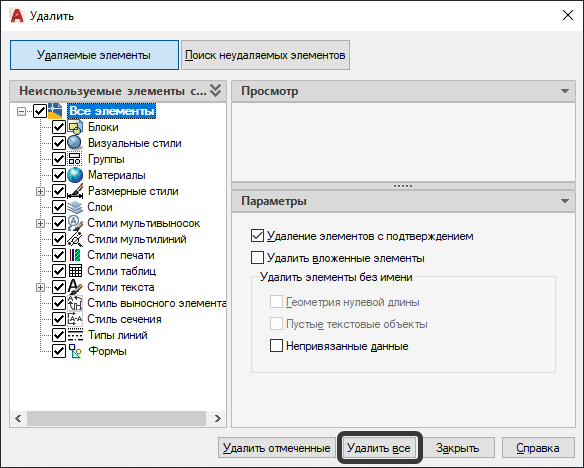This screenshot has width=584, height=468.
Task: Click the Стили таблиц grid icon
Action: pos(75,271)
